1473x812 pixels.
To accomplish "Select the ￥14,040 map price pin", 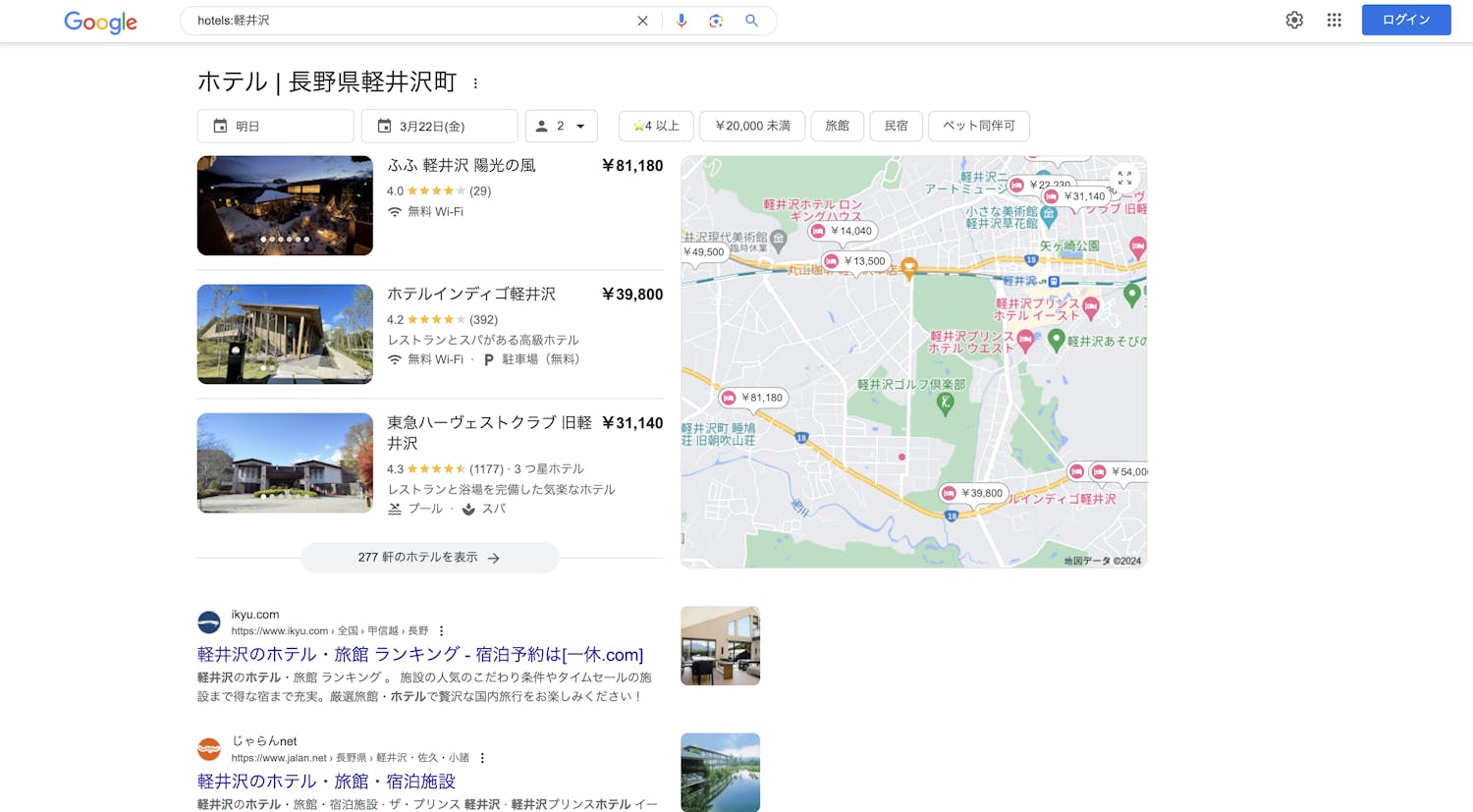I will click(x=842, y=232).
